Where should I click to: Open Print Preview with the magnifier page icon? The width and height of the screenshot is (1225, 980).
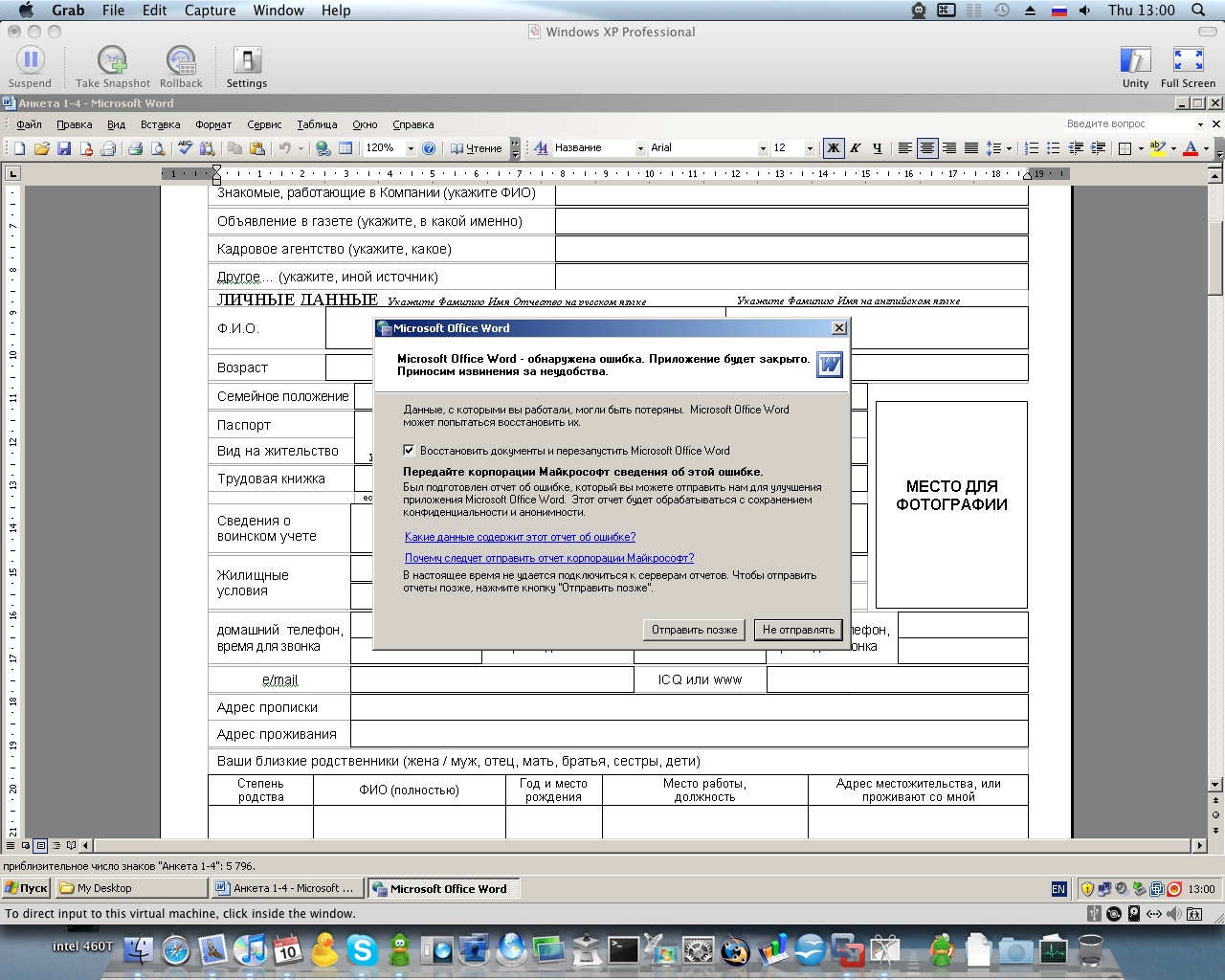point(158,148)
